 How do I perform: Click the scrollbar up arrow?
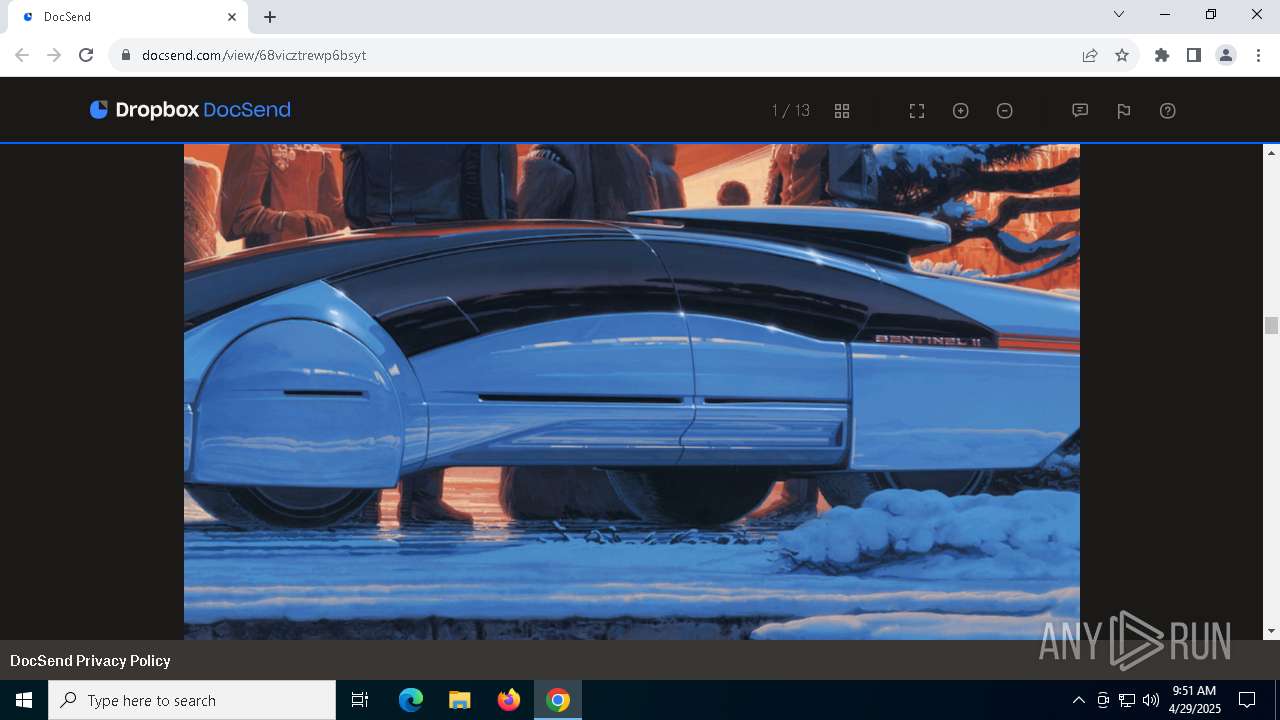(x=1271, y=153)
